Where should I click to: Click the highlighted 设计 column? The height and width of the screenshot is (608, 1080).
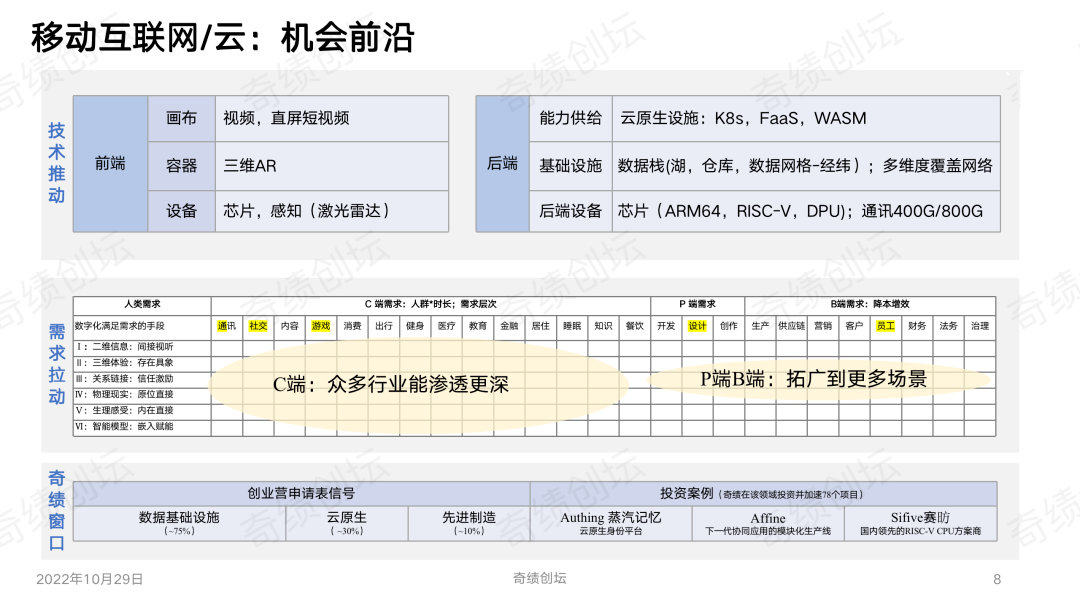[x=697, y=326]
